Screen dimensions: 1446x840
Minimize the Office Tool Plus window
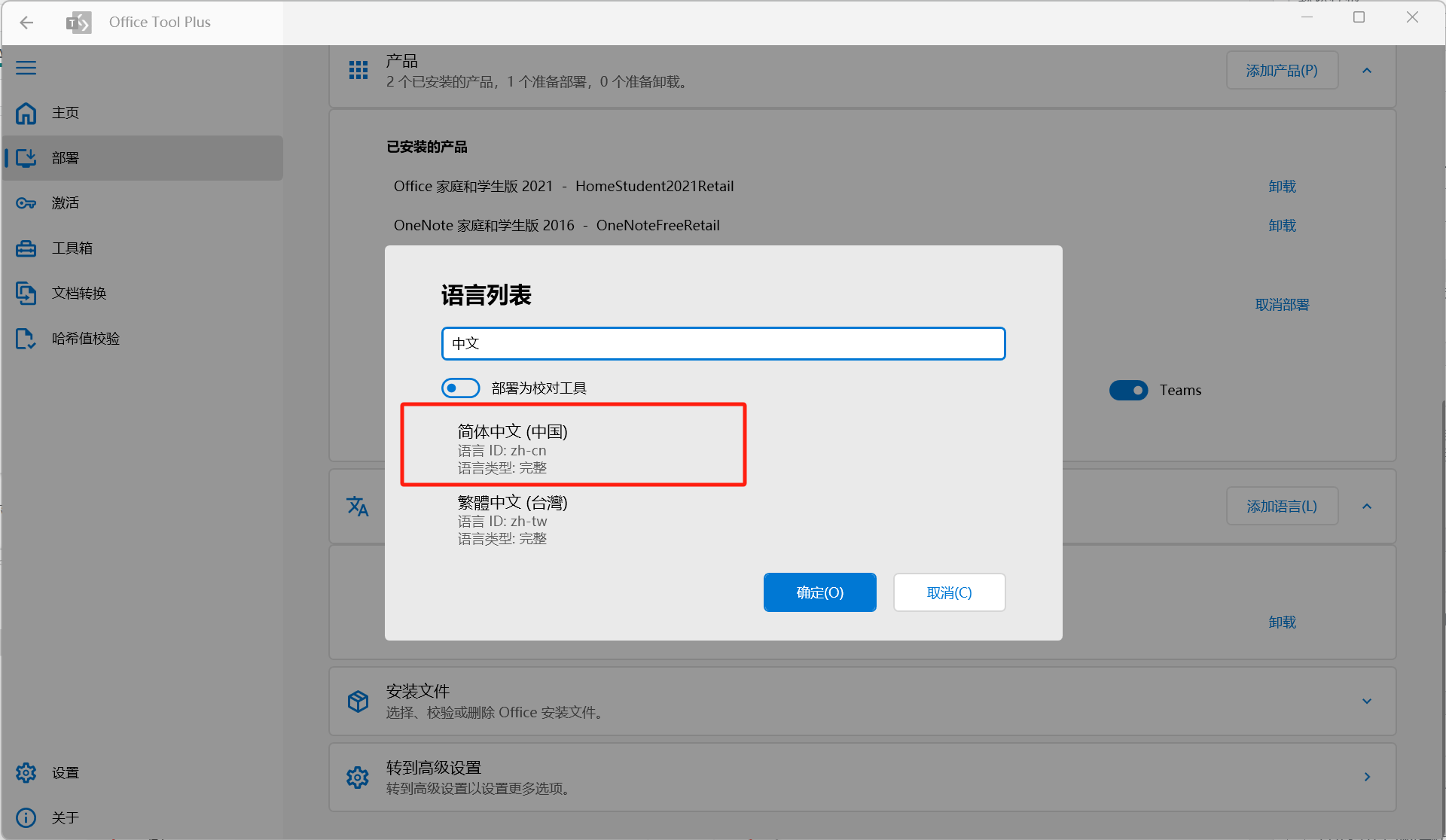click(1307, 17)
